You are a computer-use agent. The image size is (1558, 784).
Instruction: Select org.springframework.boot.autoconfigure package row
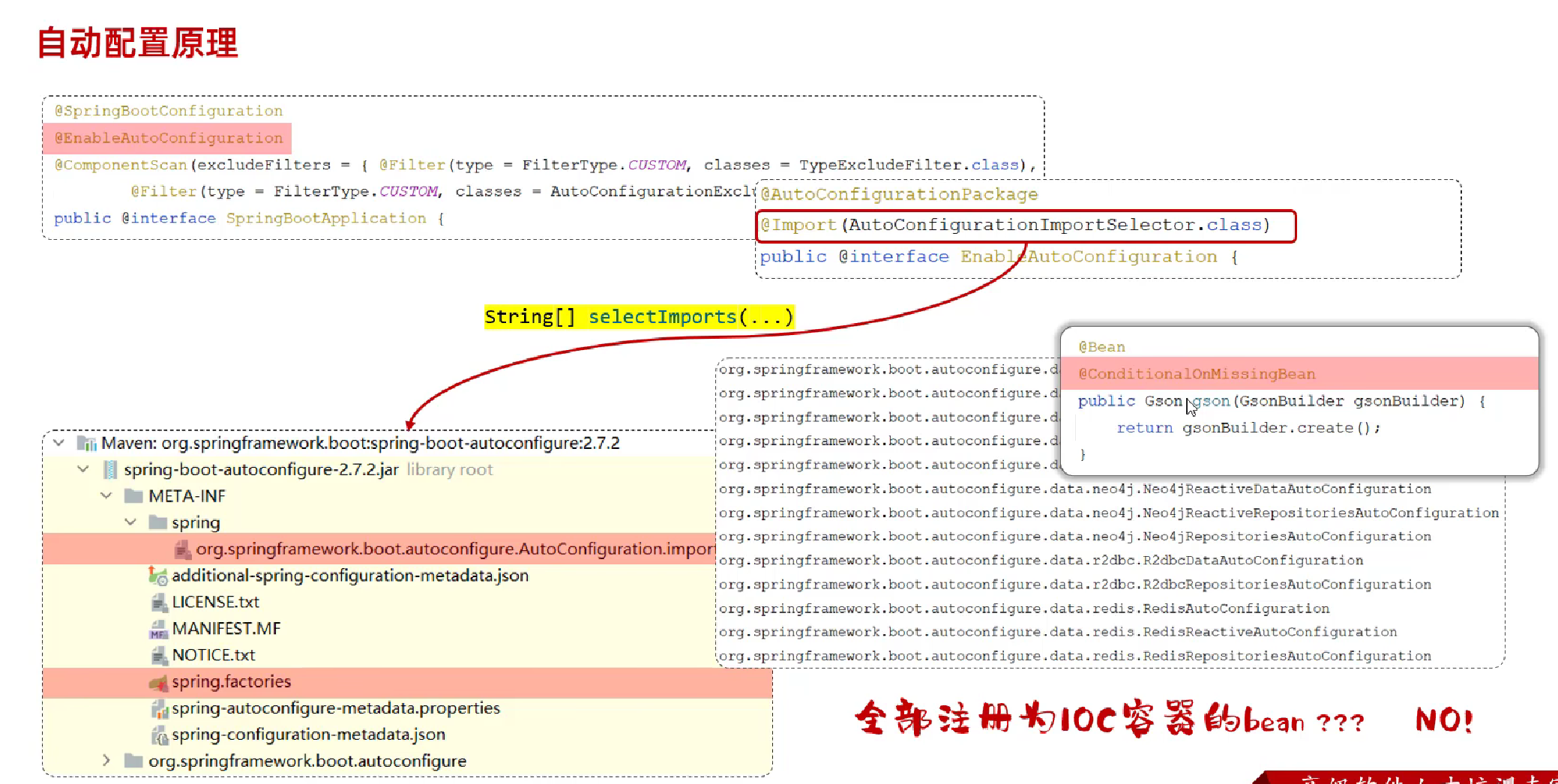(307, 761)
